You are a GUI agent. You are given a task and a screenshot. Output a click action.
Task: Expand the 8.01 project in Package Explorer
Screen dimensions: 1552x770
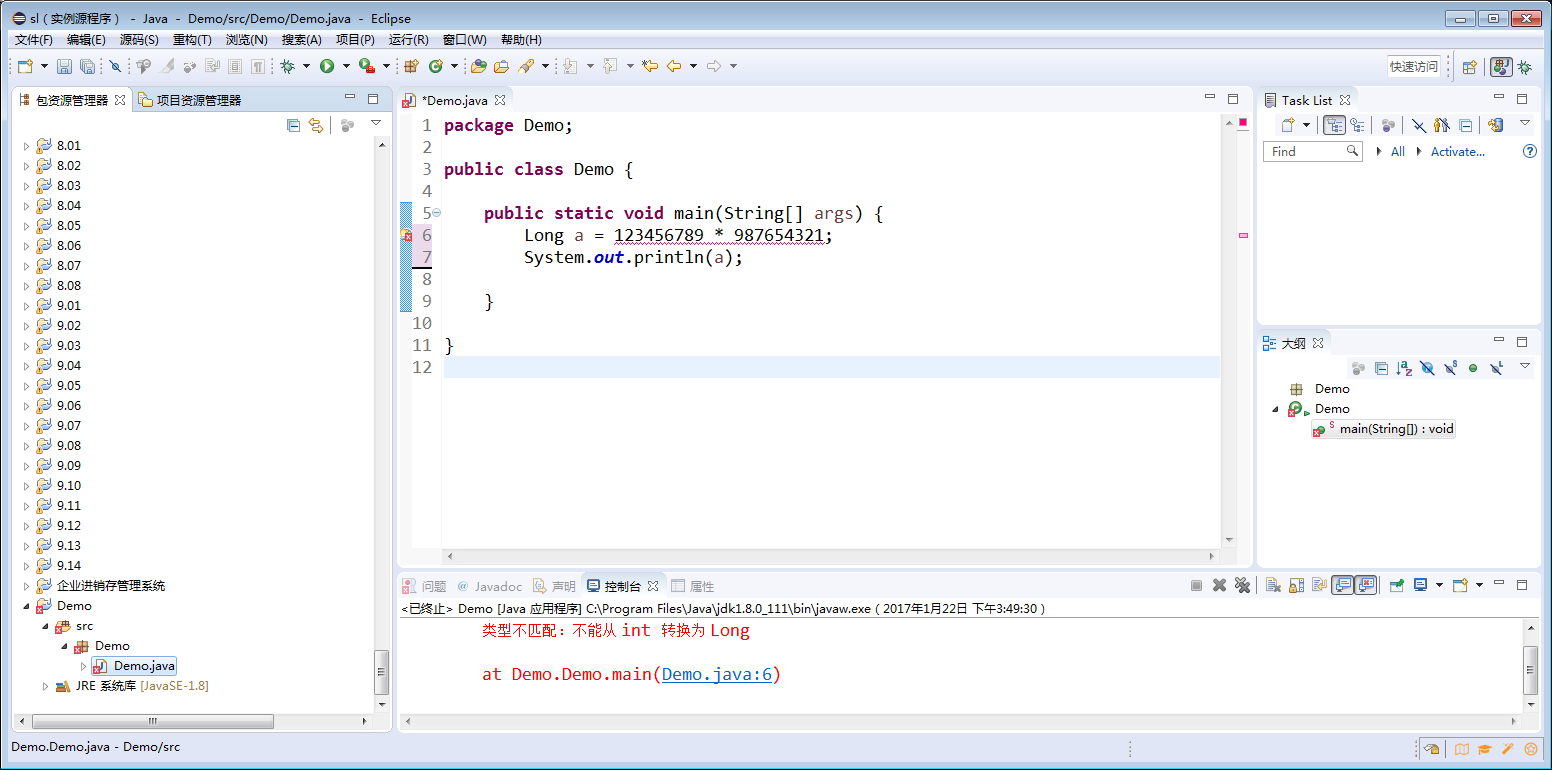[x=27, y=146]
